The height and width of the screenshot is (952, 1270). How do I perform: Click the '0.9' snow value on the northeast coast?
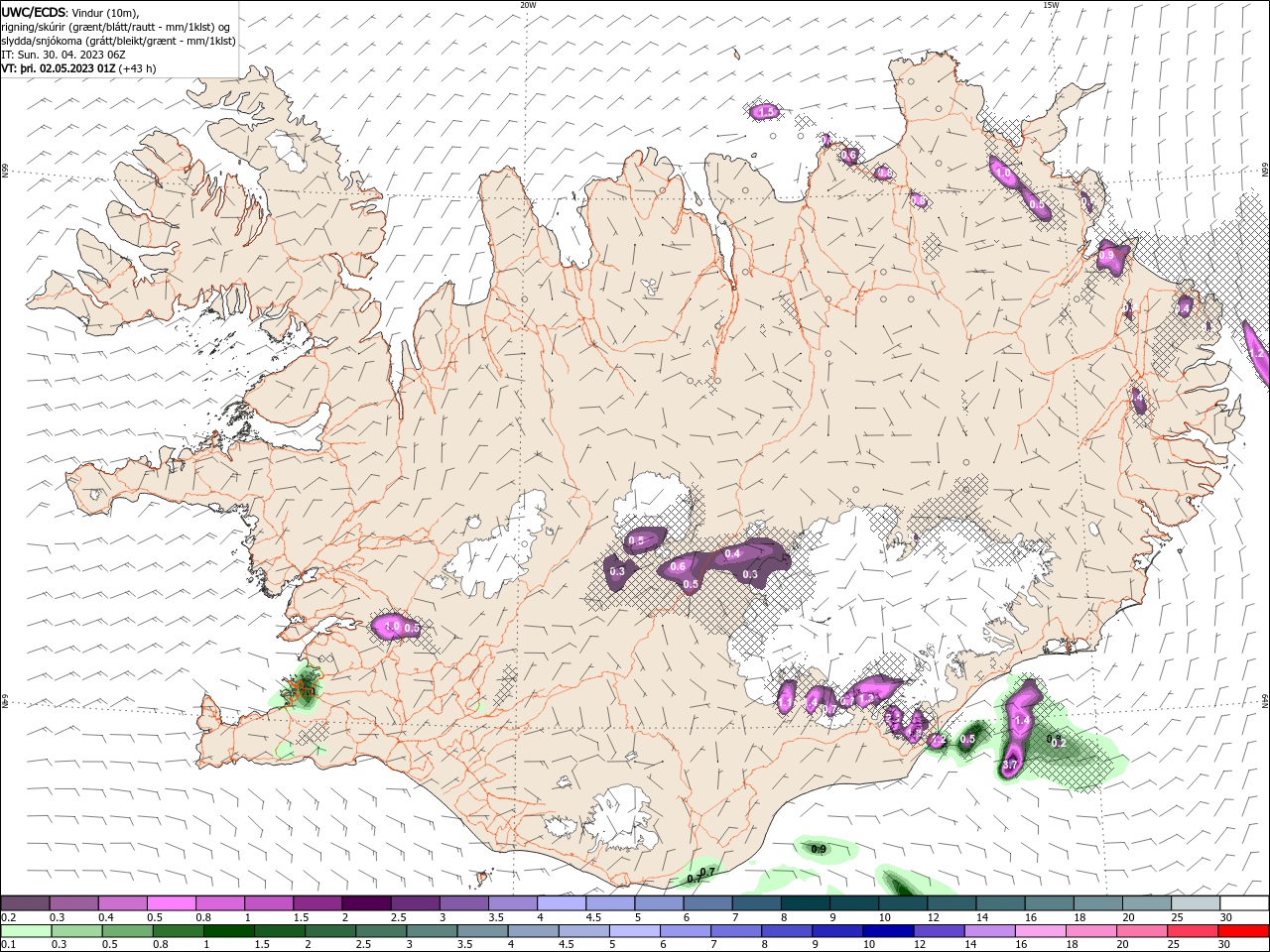click(x=1107, y=255)
